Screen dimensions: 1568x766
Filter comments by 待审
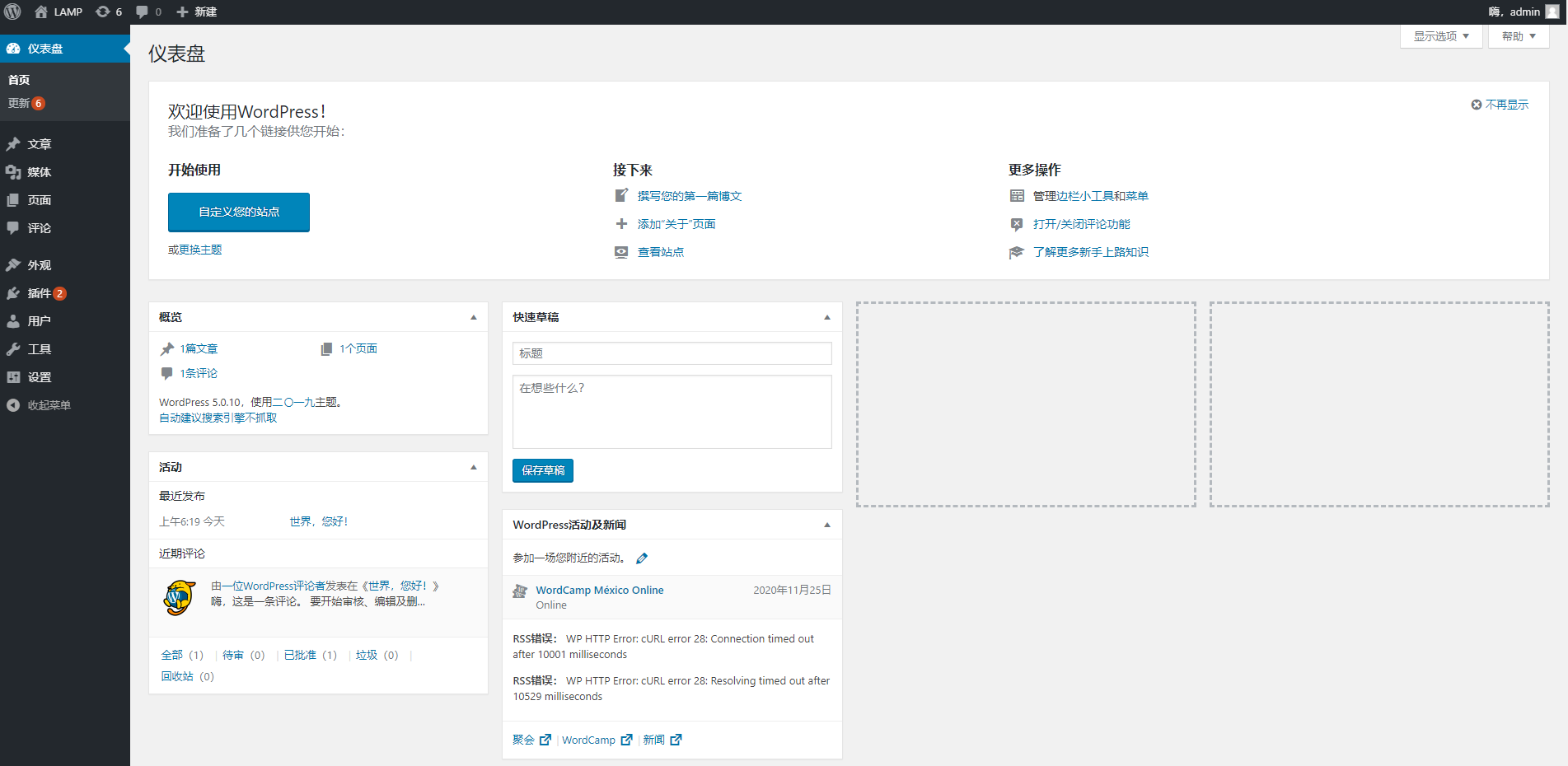click(233, 655)
